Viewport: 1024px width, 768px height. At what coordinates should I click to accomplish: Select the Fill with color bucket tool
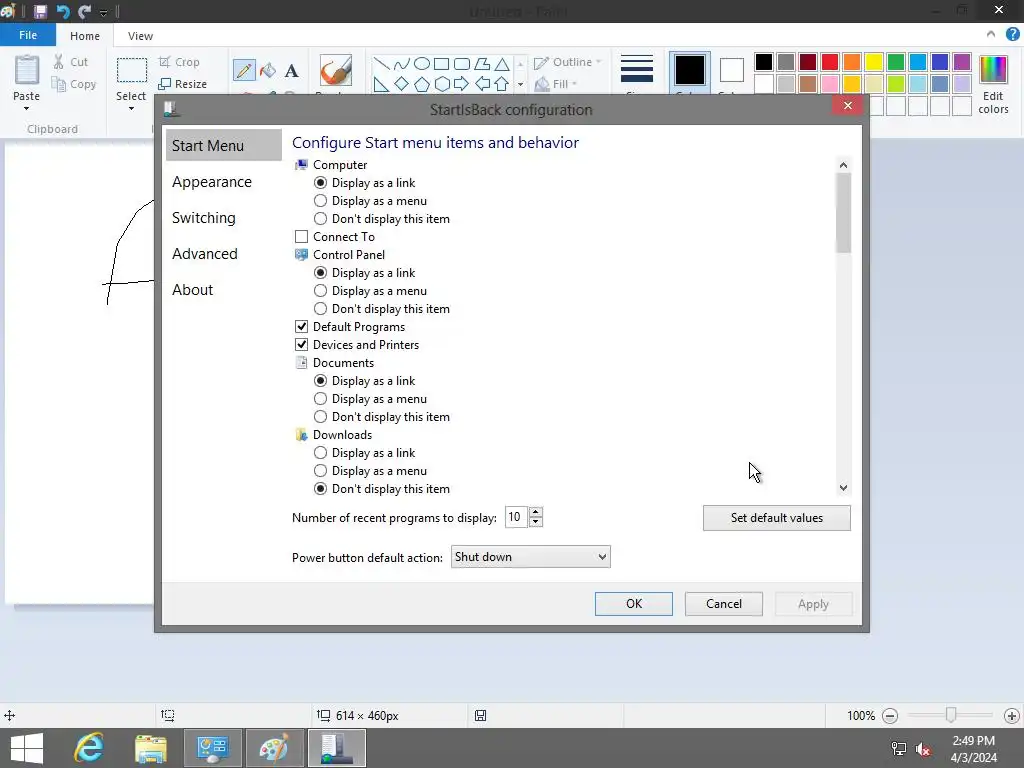click(x=268, y=70)
